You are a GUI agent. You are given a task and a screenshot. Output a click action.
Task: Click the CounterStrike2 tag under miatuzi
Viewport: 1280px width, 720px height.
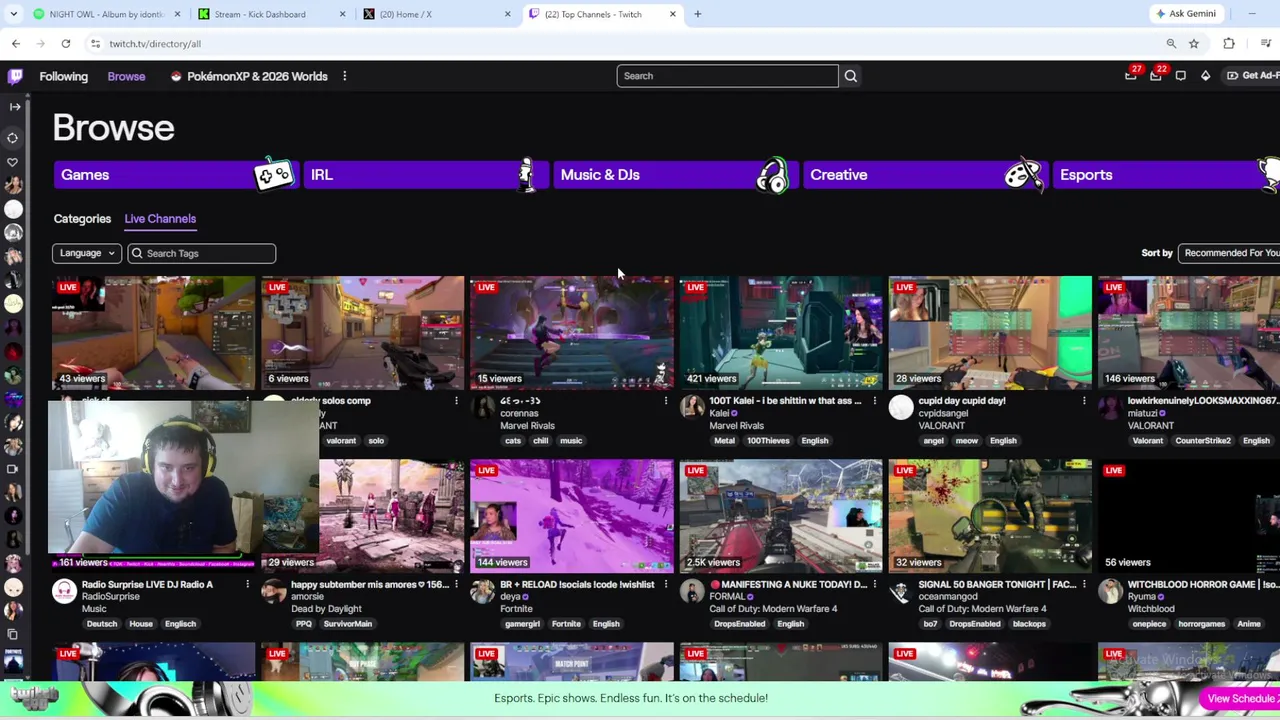coord(1203,441)
